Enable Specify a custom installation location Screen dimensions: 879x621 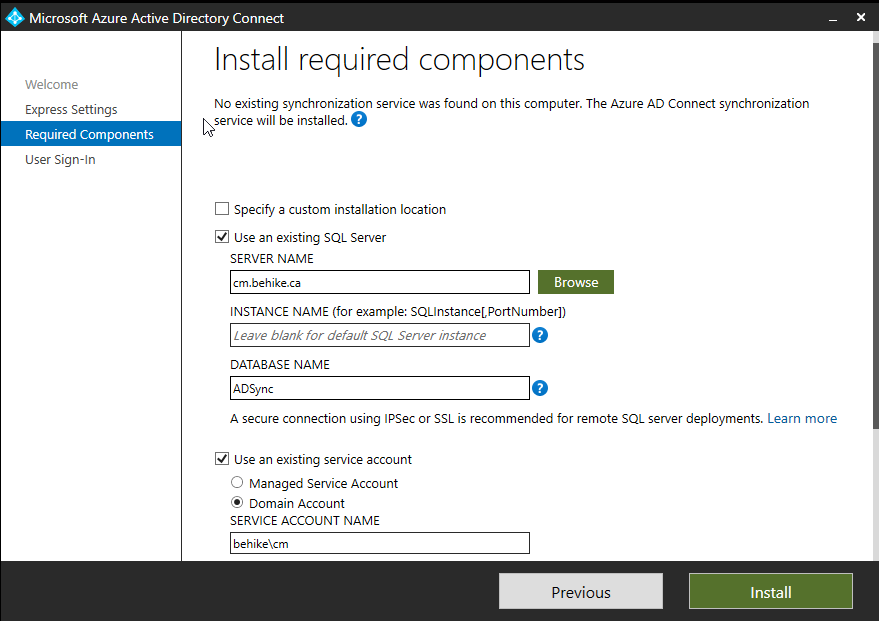222,209
